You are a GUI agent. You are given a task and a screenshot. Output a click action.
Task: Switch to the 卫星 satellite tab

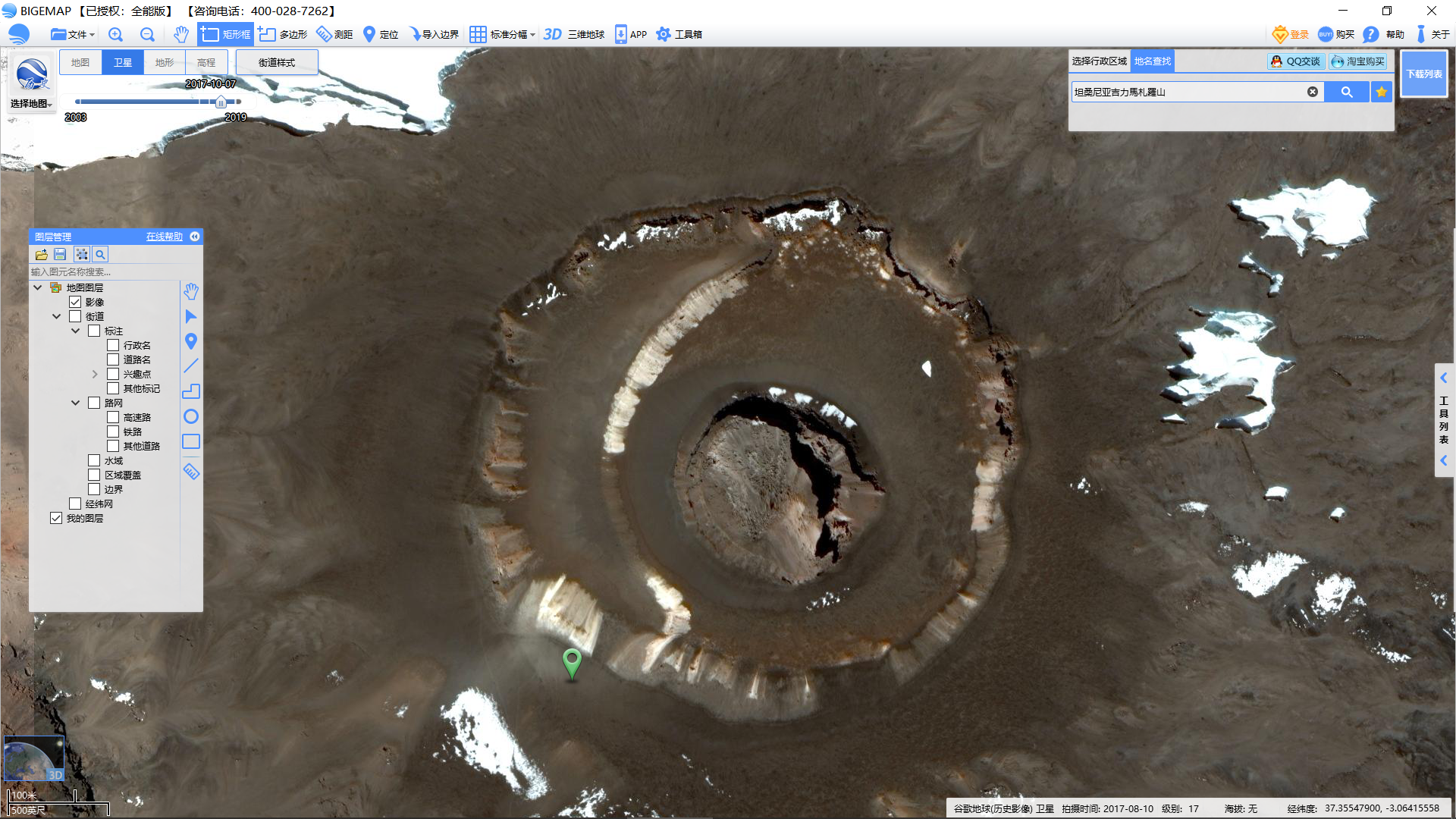coord(123,62)
